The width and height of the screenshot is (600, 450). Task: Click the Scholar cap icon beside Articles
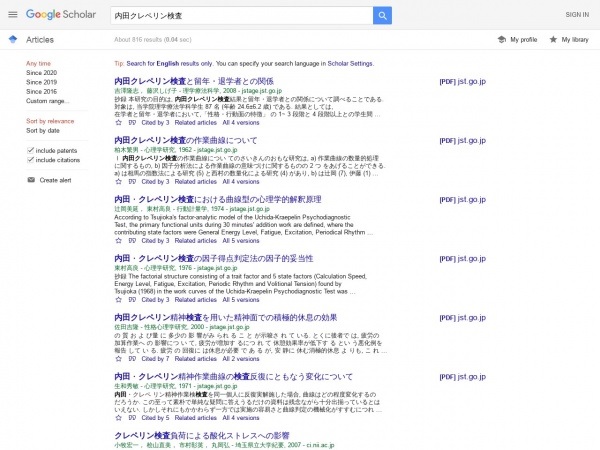13,39
